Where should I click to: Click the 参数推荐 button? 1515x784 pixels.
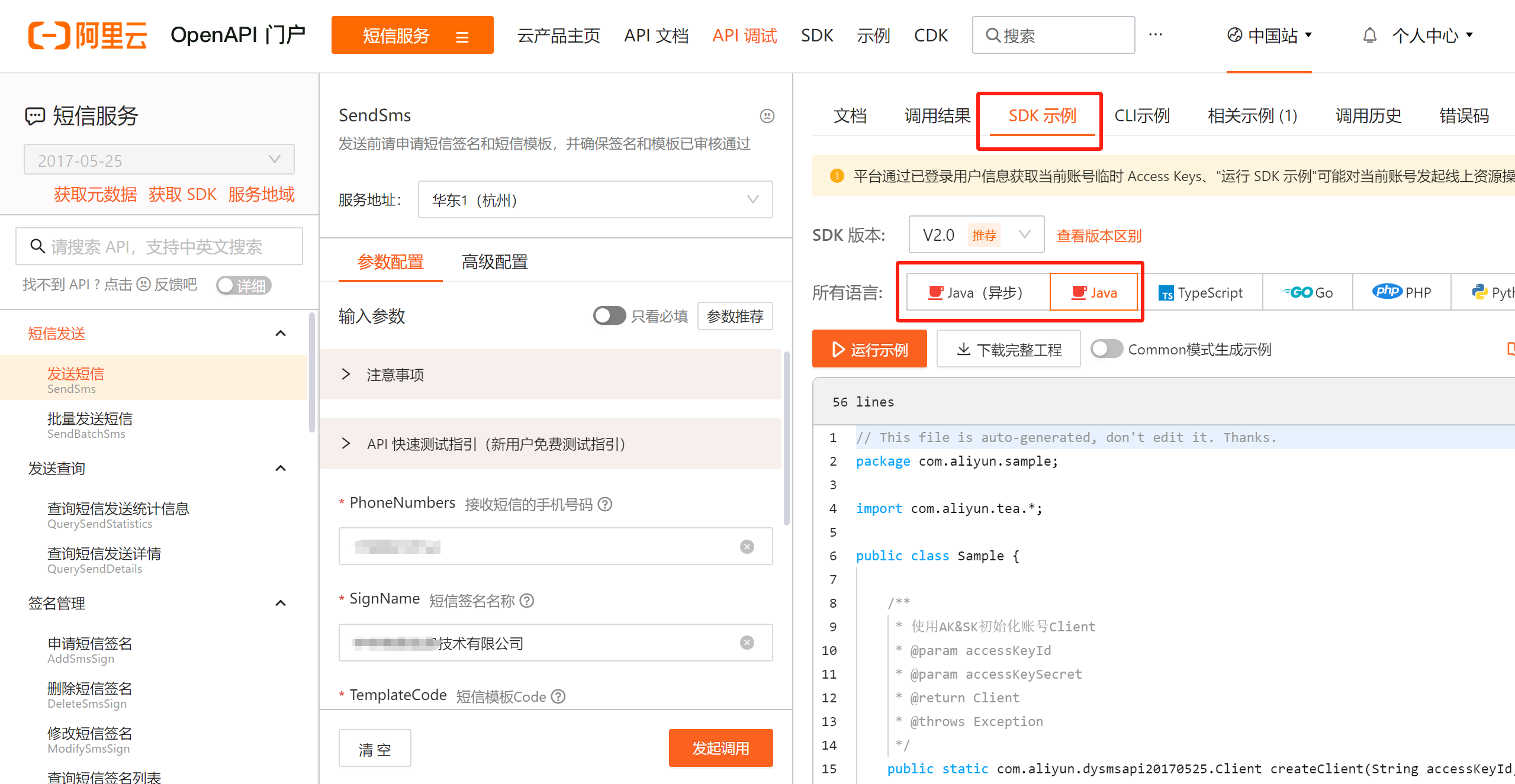pyautogui.click(x=735, y=316)
